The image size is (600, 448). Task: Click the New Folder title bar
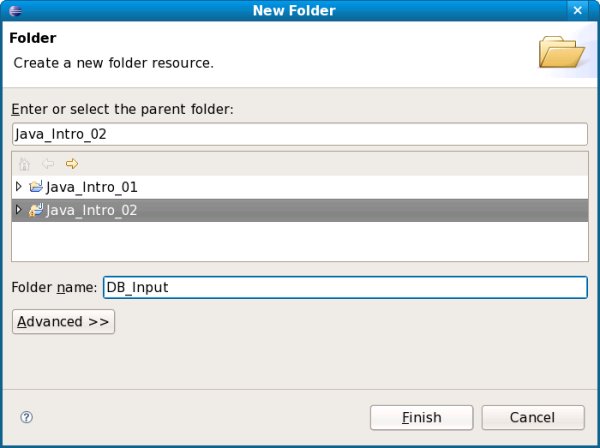(x=300, y=11)
